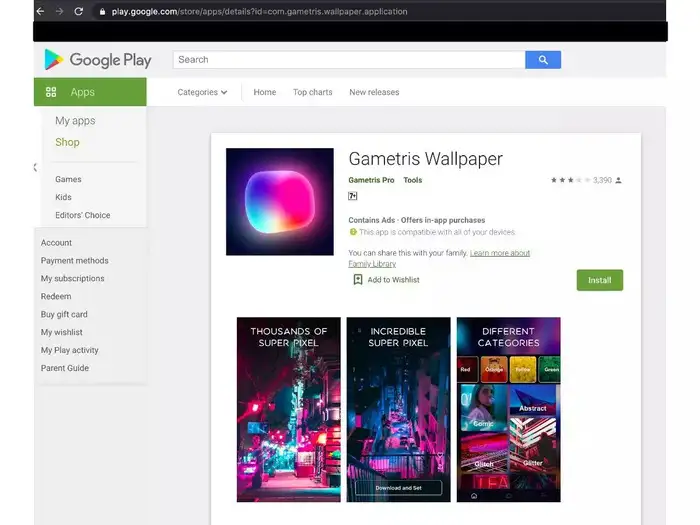Click the browser back arrow
The image size is (700, 525).
40,11
